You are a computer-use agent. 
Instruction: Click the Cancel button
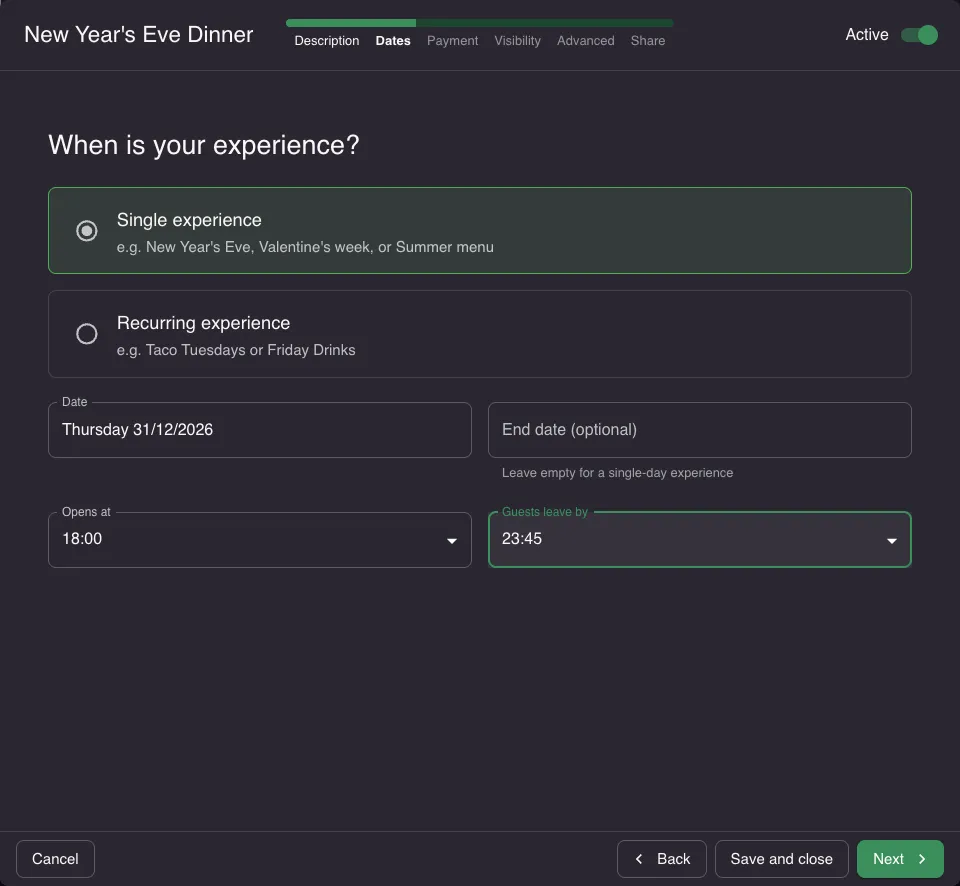(55, 859)
